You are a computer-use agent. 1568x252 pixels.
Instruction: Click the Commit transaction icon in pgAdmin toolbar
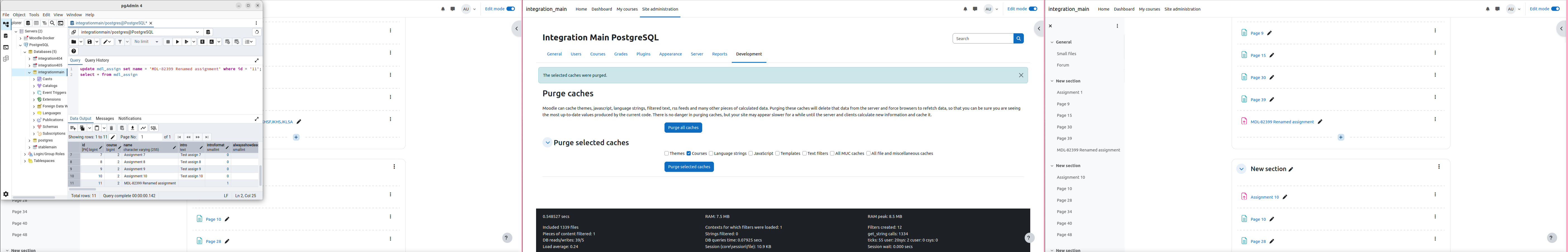pyautogui.click(x=228, y=42)
